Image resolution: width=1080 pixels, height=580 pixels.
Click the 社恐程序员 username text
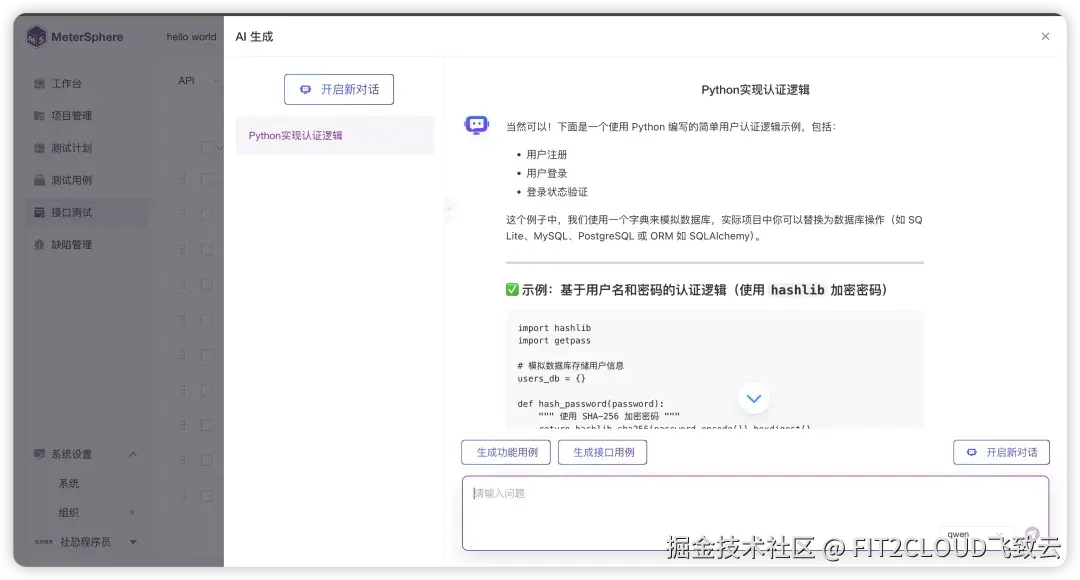85,542
